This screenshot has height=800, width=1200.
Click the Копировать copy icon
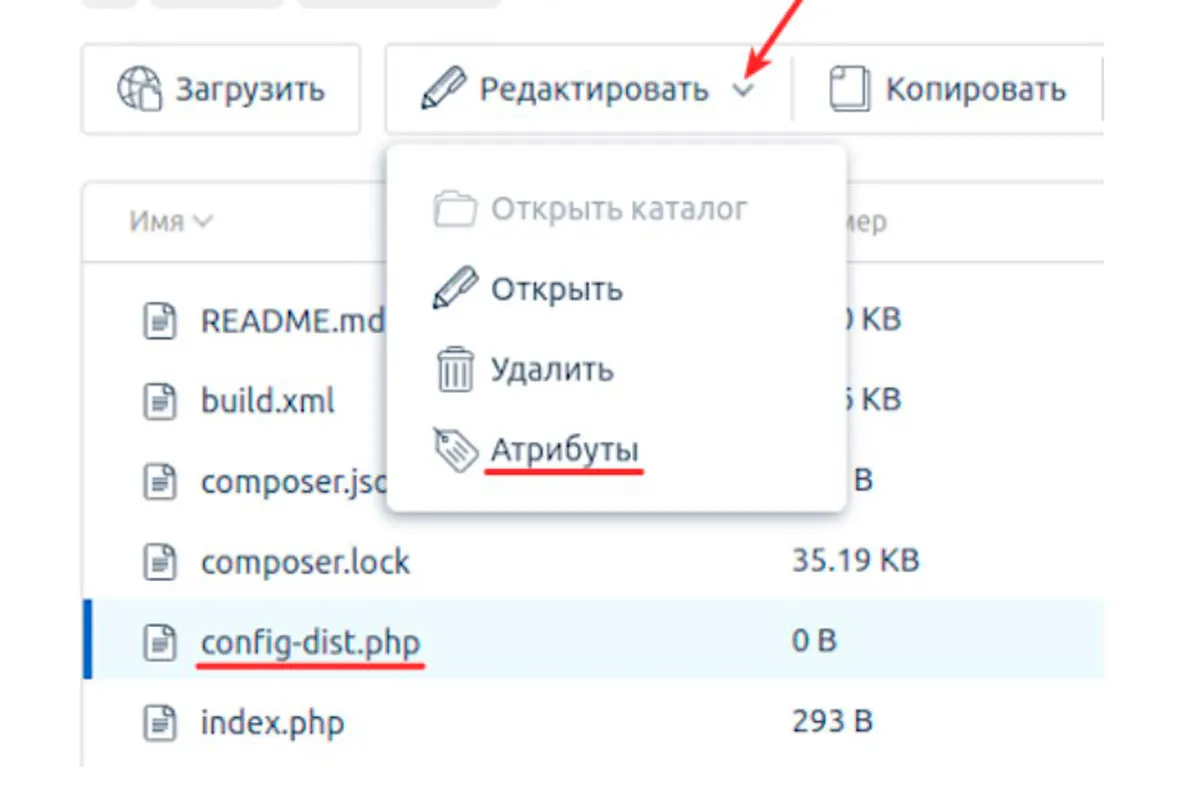click(849, 89)
